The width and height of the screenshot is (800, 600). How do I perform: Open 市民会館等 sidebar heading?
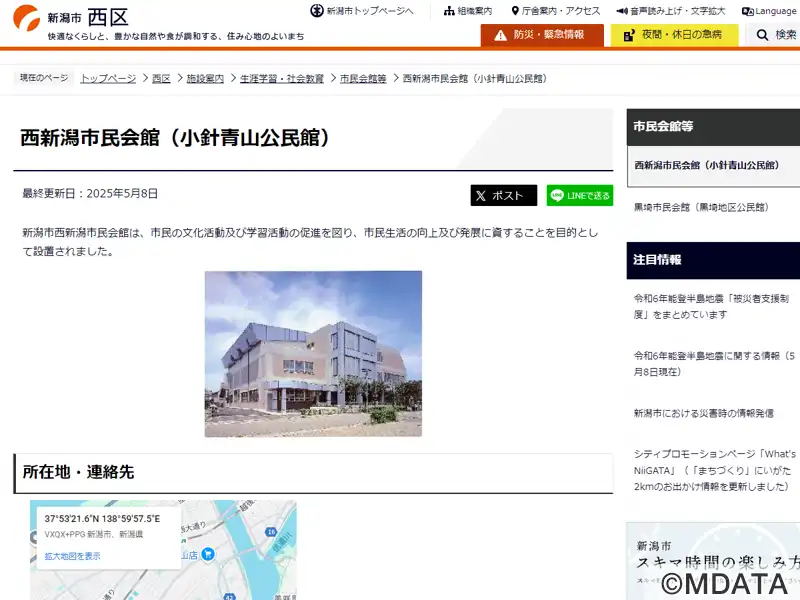pos(713,127)
